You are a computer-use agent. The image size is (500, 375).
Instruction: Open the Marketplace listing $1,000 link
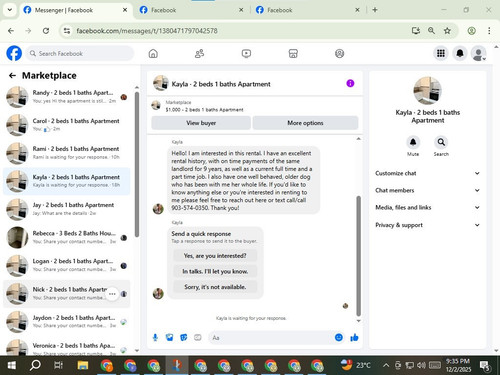point(204,110)
